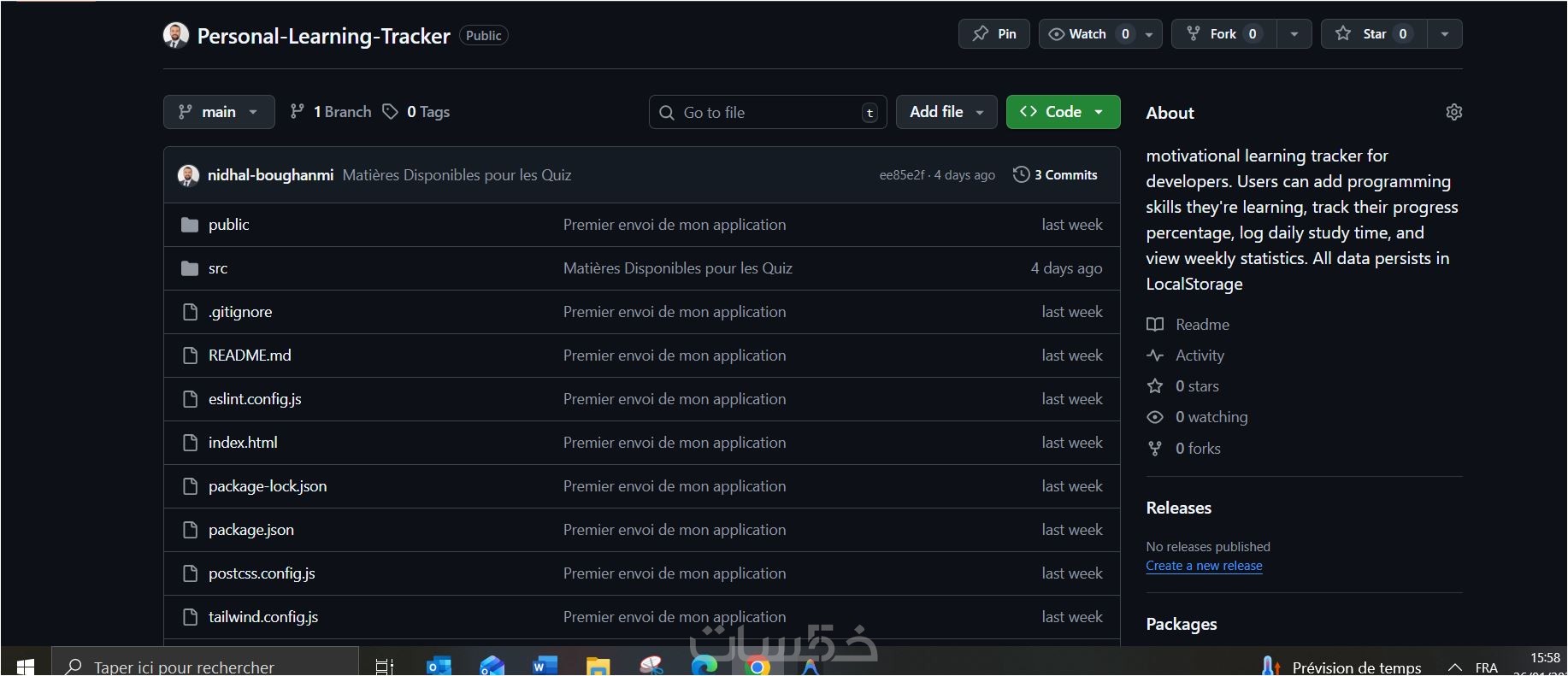Open the Packages heading link
This screenshot has width=1568, height=676.
(1182, 624)
